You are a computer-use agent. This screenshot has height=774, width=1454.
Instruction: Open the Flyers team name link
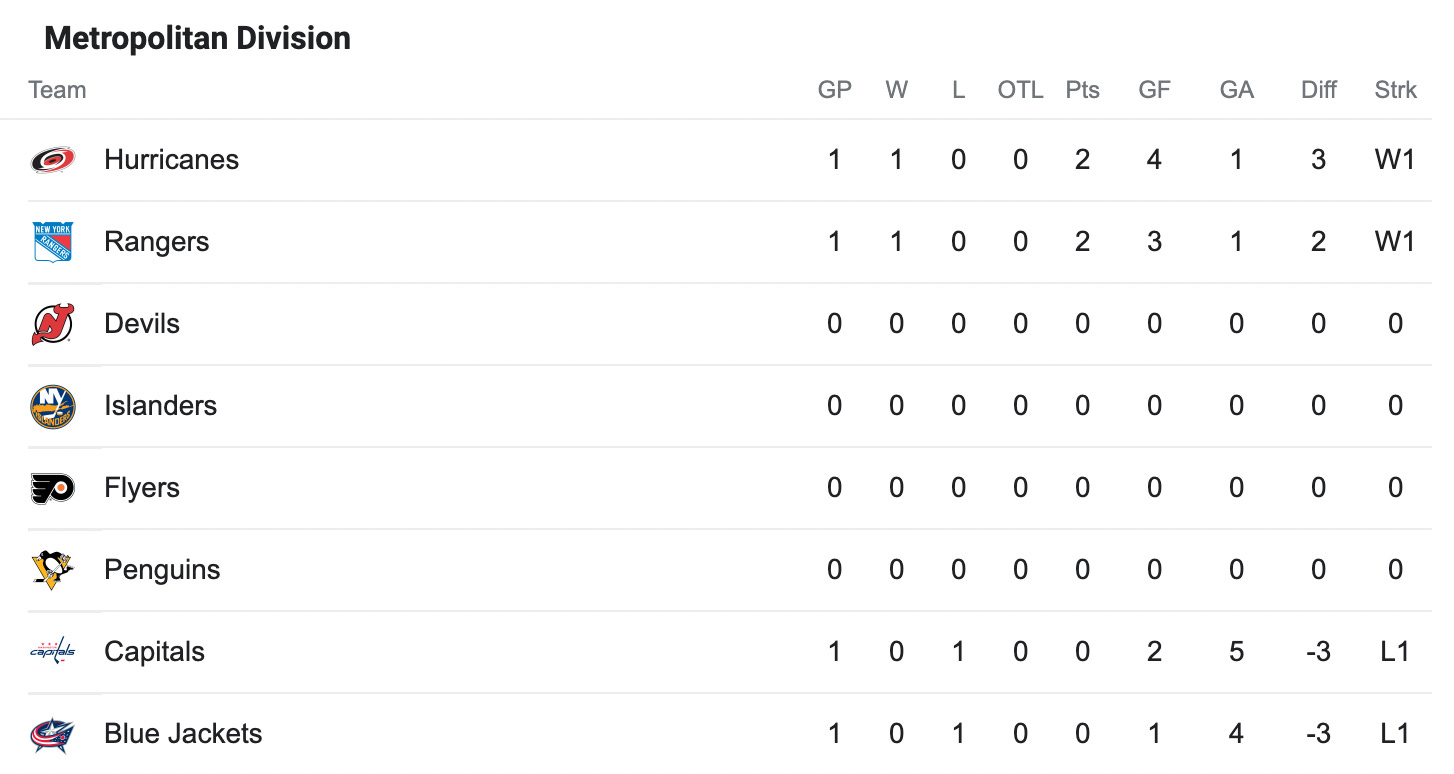142,488
